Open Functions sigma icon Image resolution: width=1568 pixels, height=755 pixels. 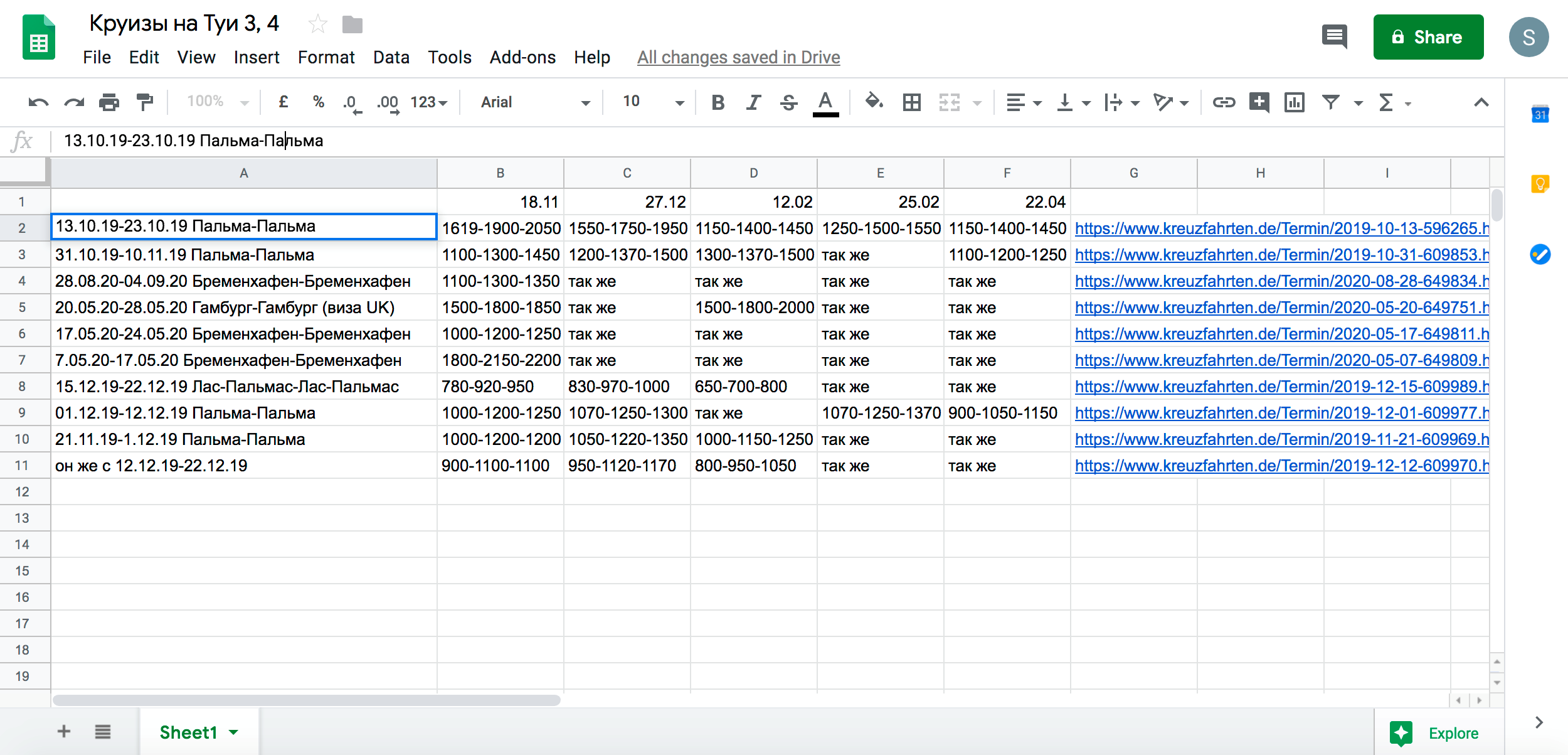[x=1386, y=102]
